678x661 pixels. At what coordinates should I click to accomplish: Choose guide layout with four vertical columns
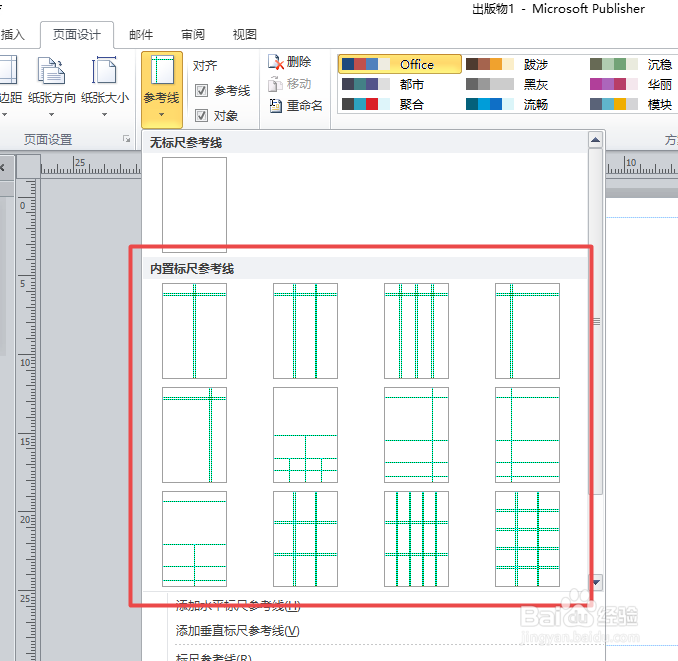point(416,539)
